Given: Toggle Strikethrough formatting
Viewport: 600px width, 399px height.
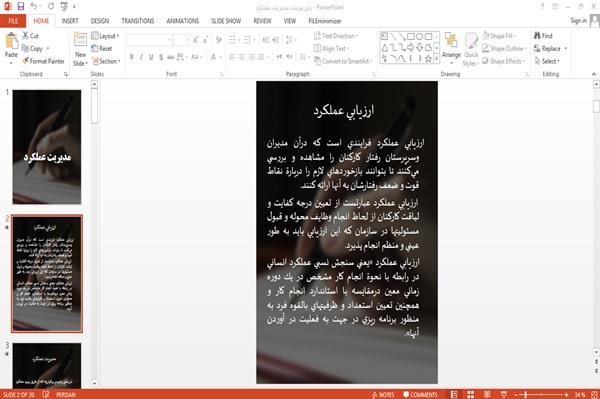Looking at the screenshot, I should 171,57.
